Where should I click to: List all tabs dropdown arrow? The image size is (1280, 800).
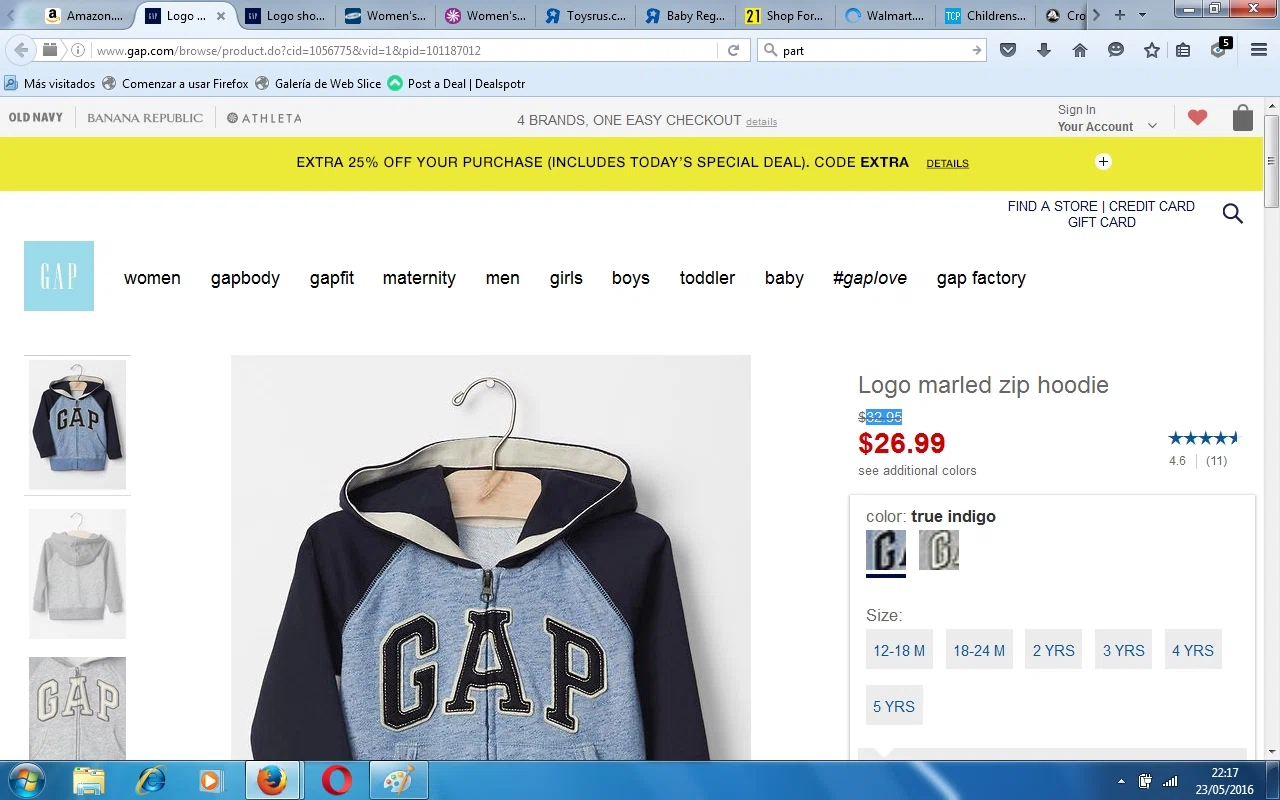click(1142, 15)
